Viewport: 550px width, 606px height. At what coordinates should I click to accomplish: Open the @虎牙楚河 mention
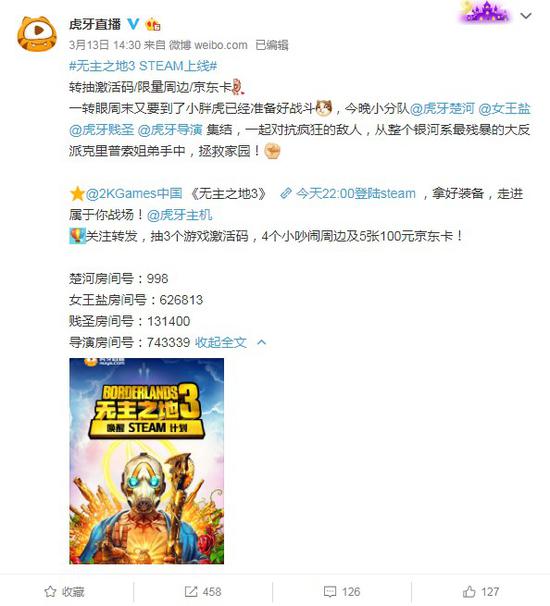click(x=442, y=109)
